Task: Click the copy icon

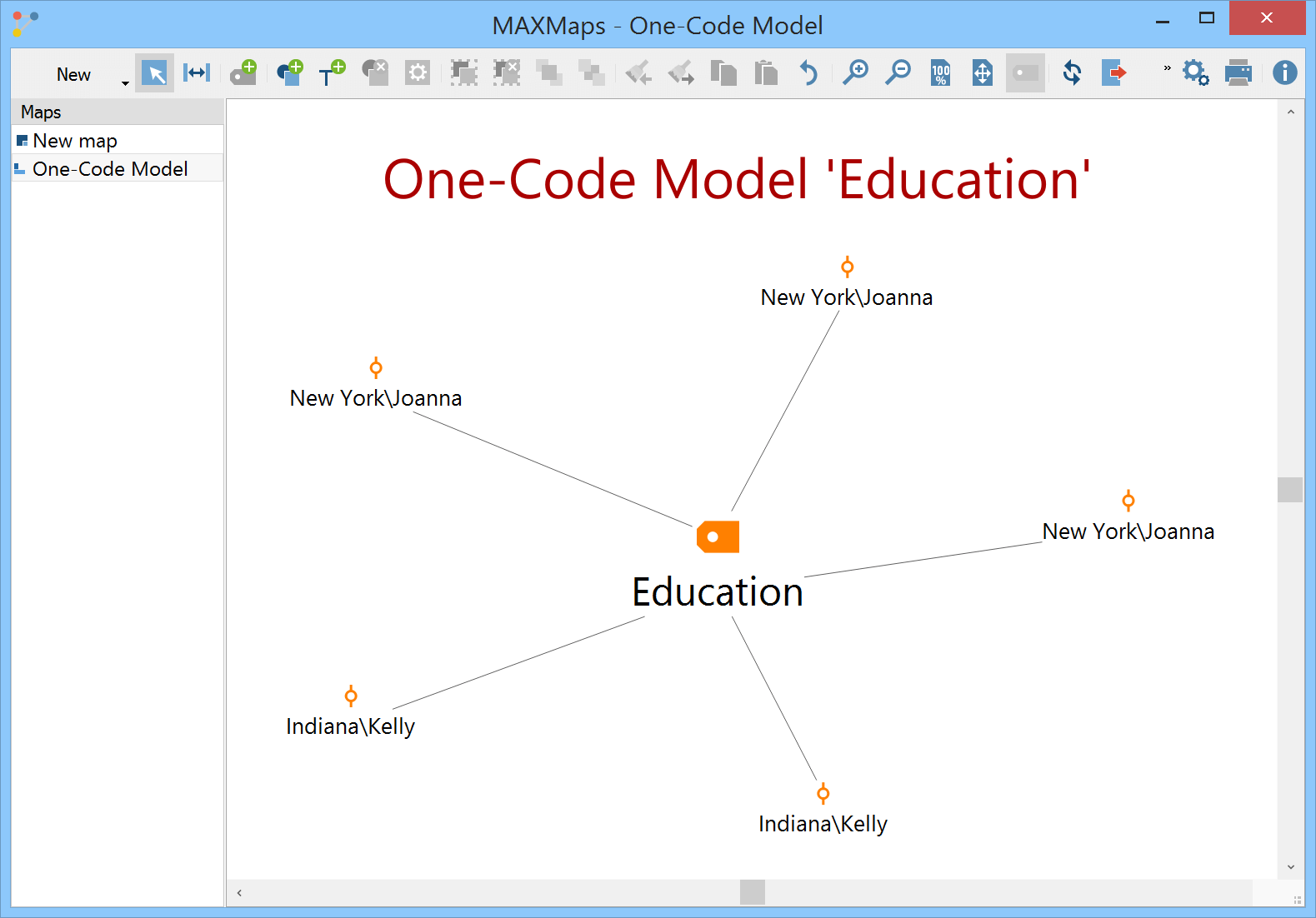Action: [x=723, y=73]
